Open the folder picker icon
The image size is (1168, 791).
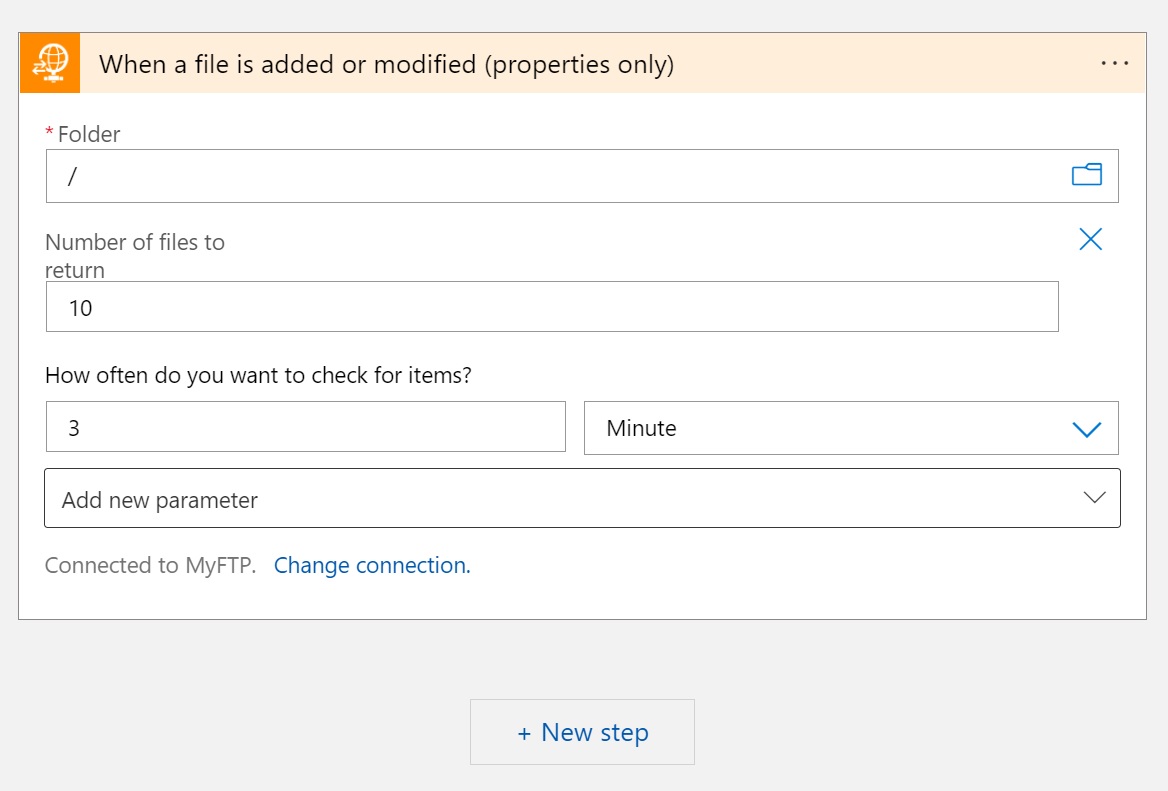1086,175
